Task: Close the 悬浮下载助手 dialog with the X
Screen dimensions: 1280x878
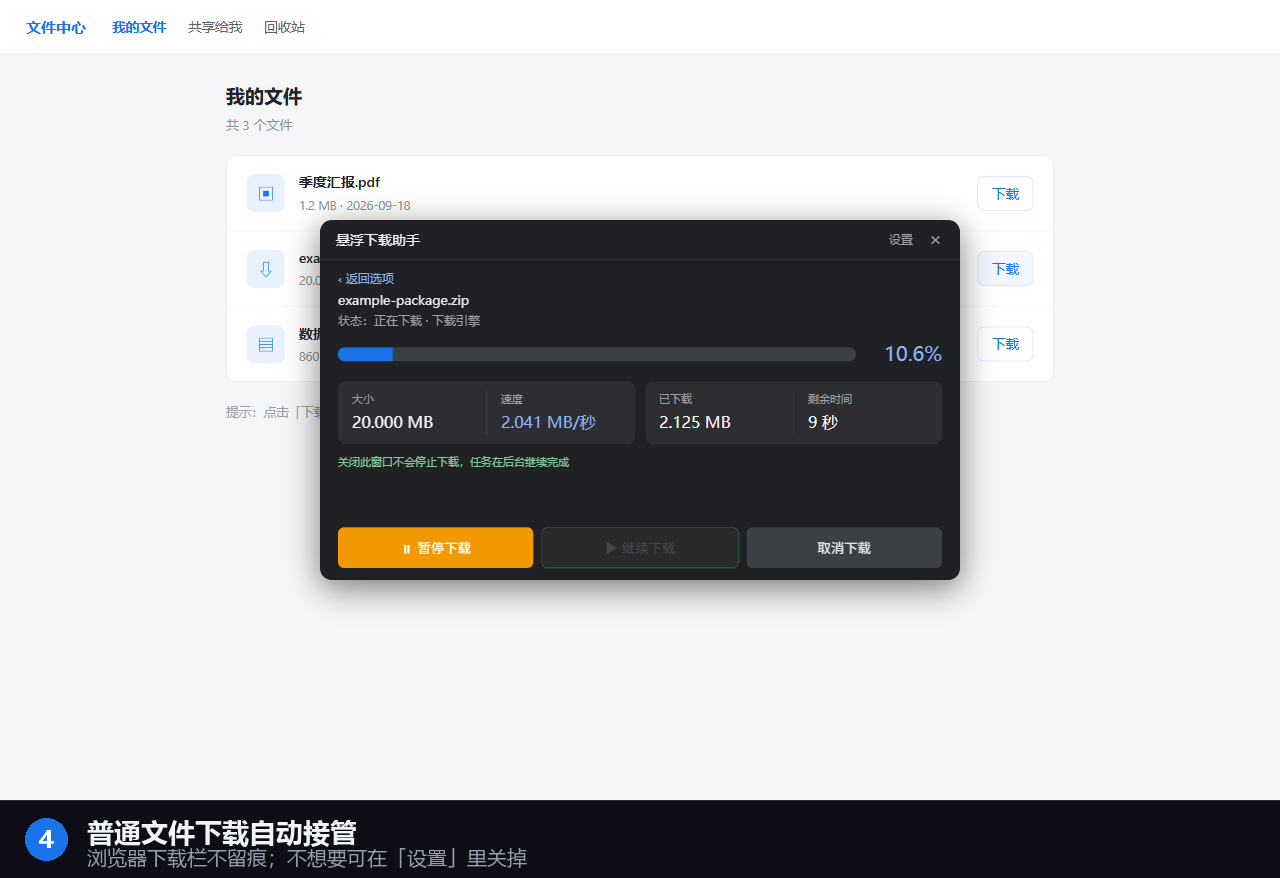Action: 935,240
